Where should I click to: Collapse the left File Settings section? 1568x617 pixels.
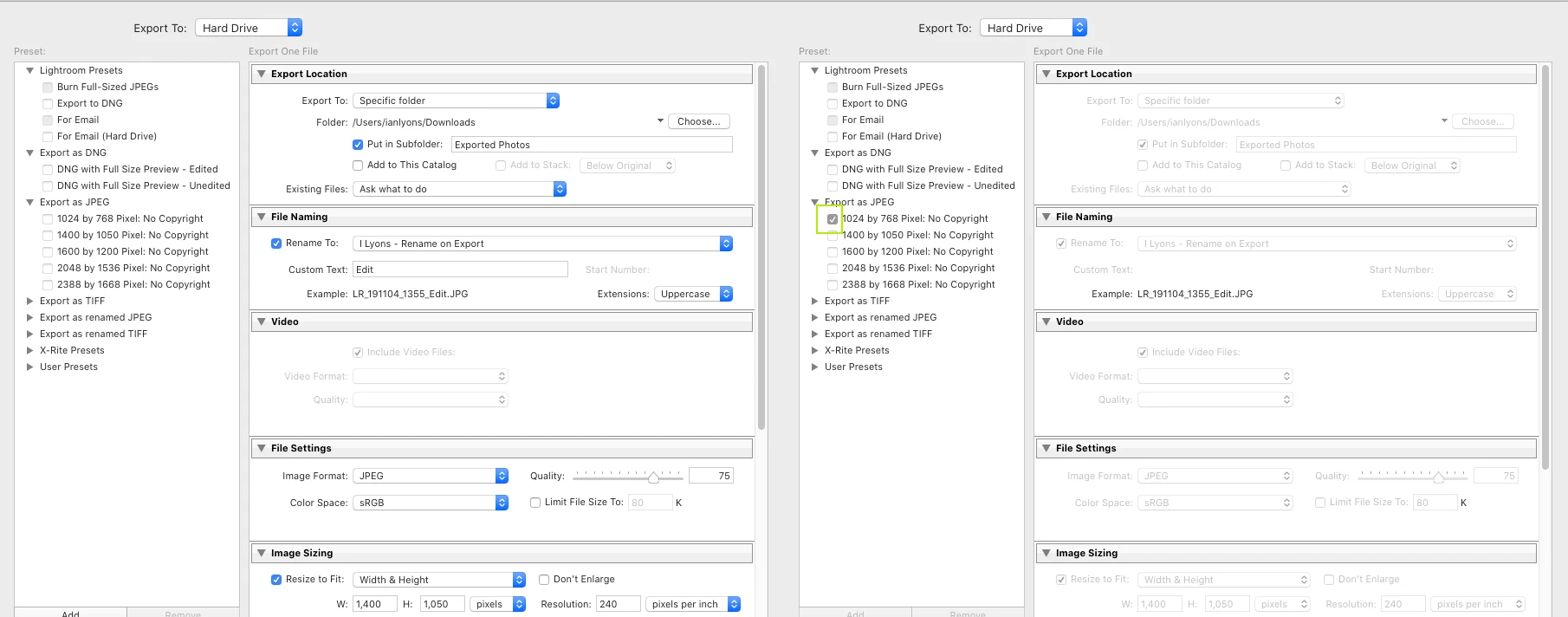262,448
